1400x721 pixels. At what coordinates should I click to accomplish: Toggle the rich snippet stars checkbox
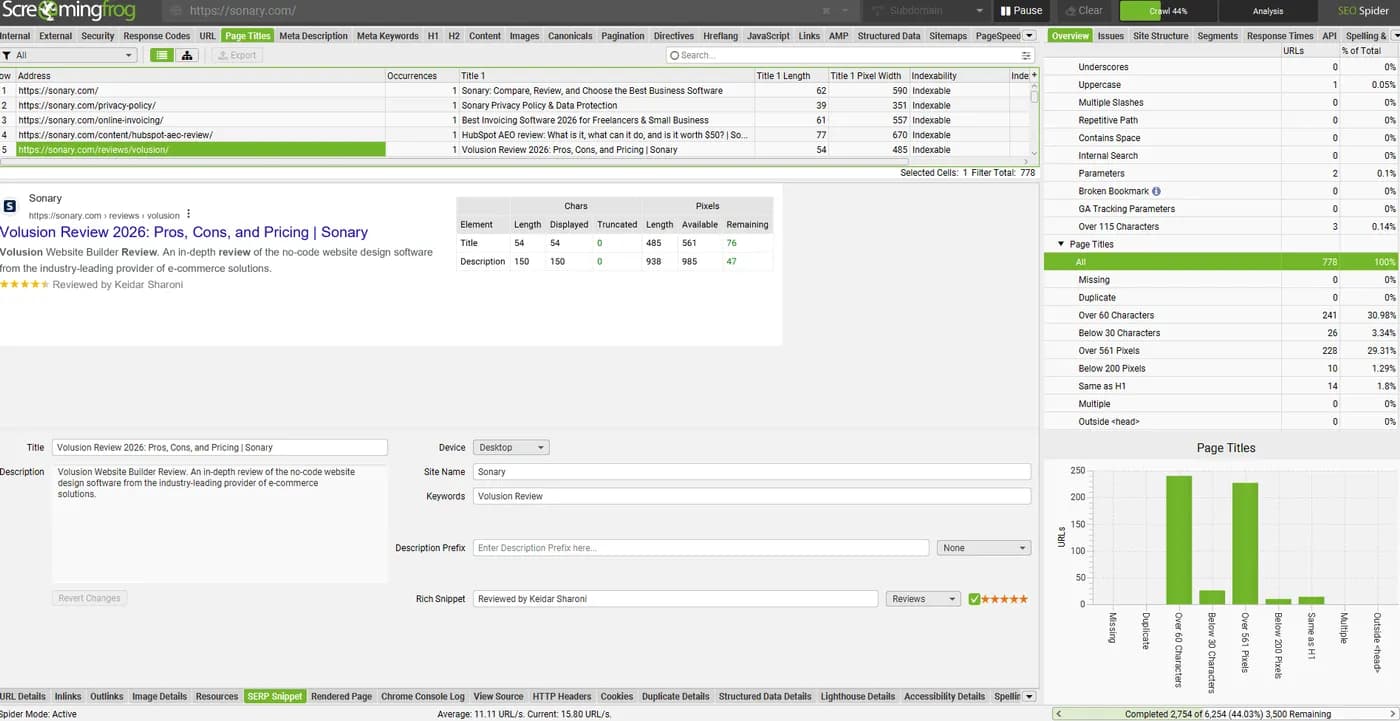pyautogui.click(x=975, y=599)
